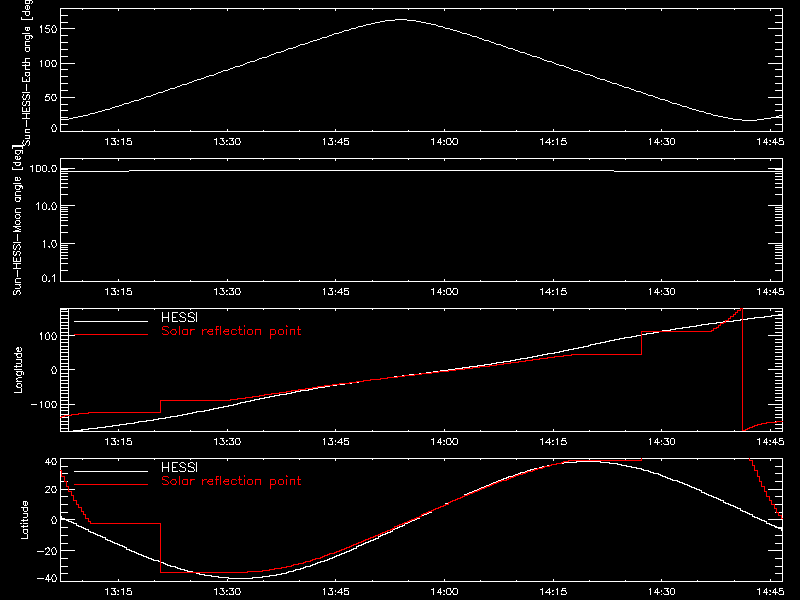Click red legend line sample in Latitude plot
Screen dimensions: 800x600
(111, 485)
